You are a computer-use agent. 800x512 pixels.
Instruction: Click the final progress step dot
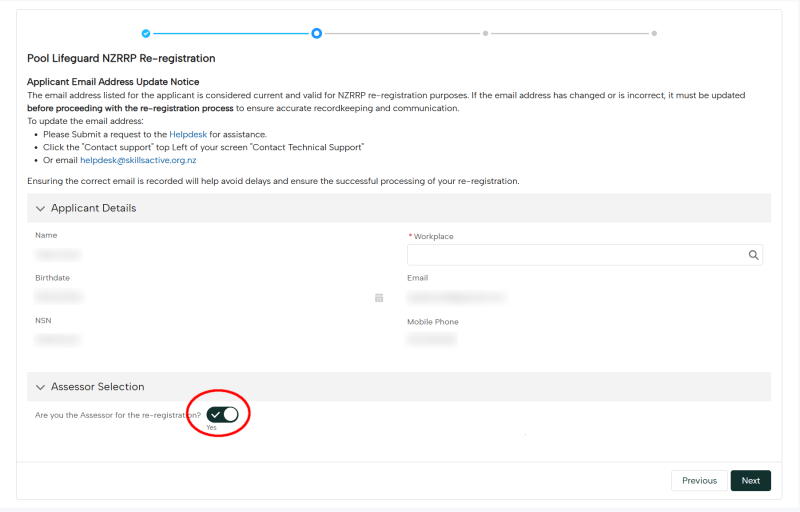[654, 34]
